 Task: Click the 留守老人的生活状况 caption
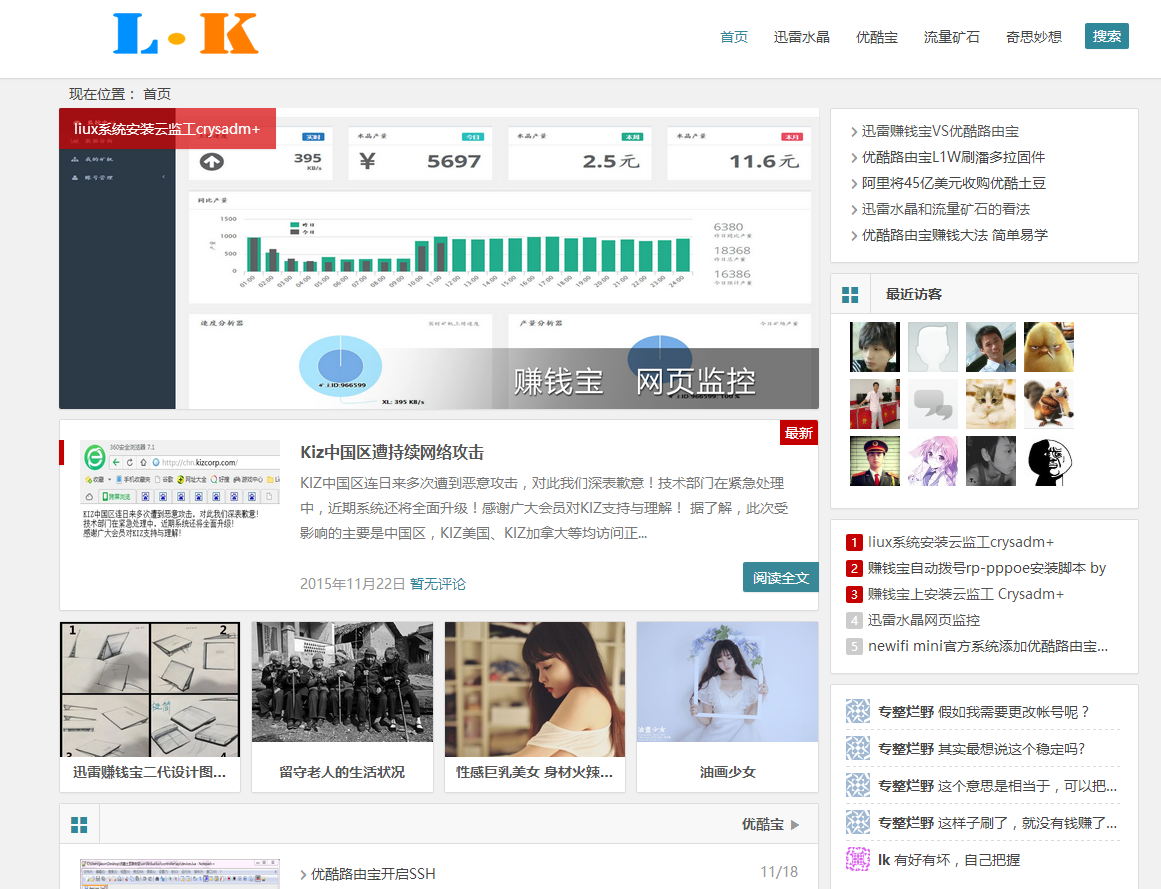[x=342, y=772]
